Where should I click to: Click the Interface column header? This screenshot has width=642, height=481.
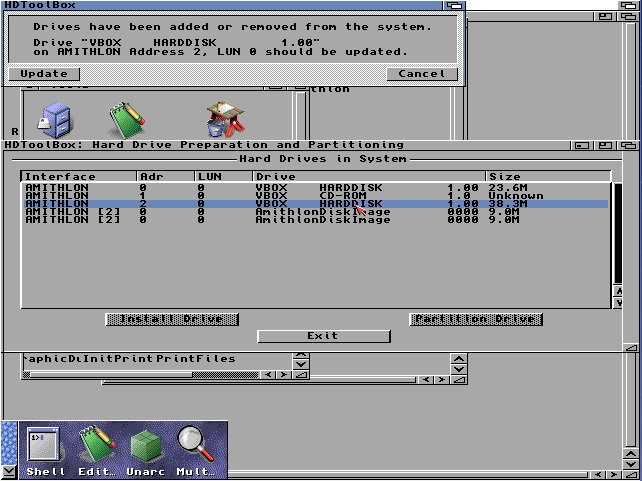[79, 176]
